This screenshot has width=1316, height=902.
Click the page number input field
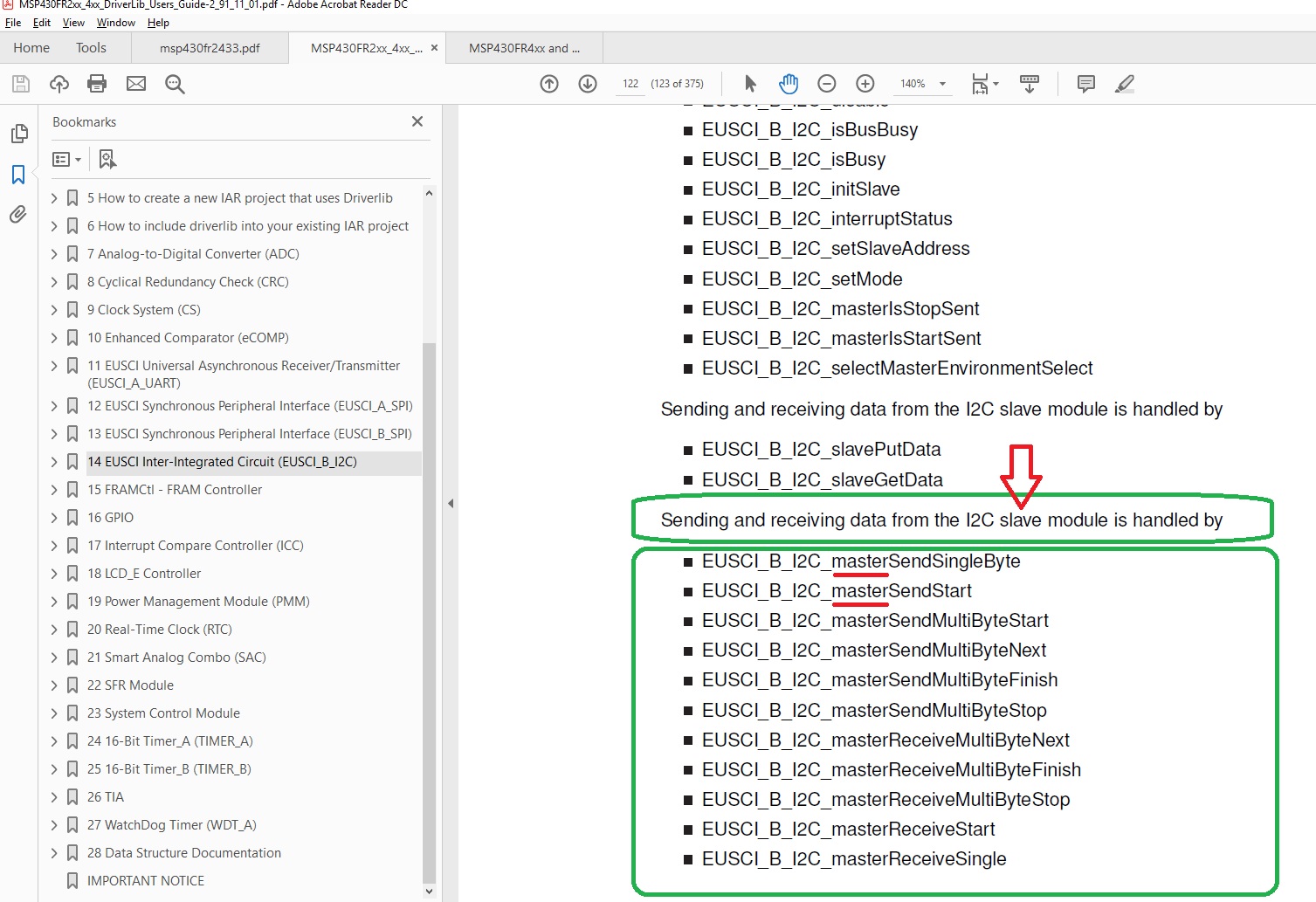click(630, 84)
